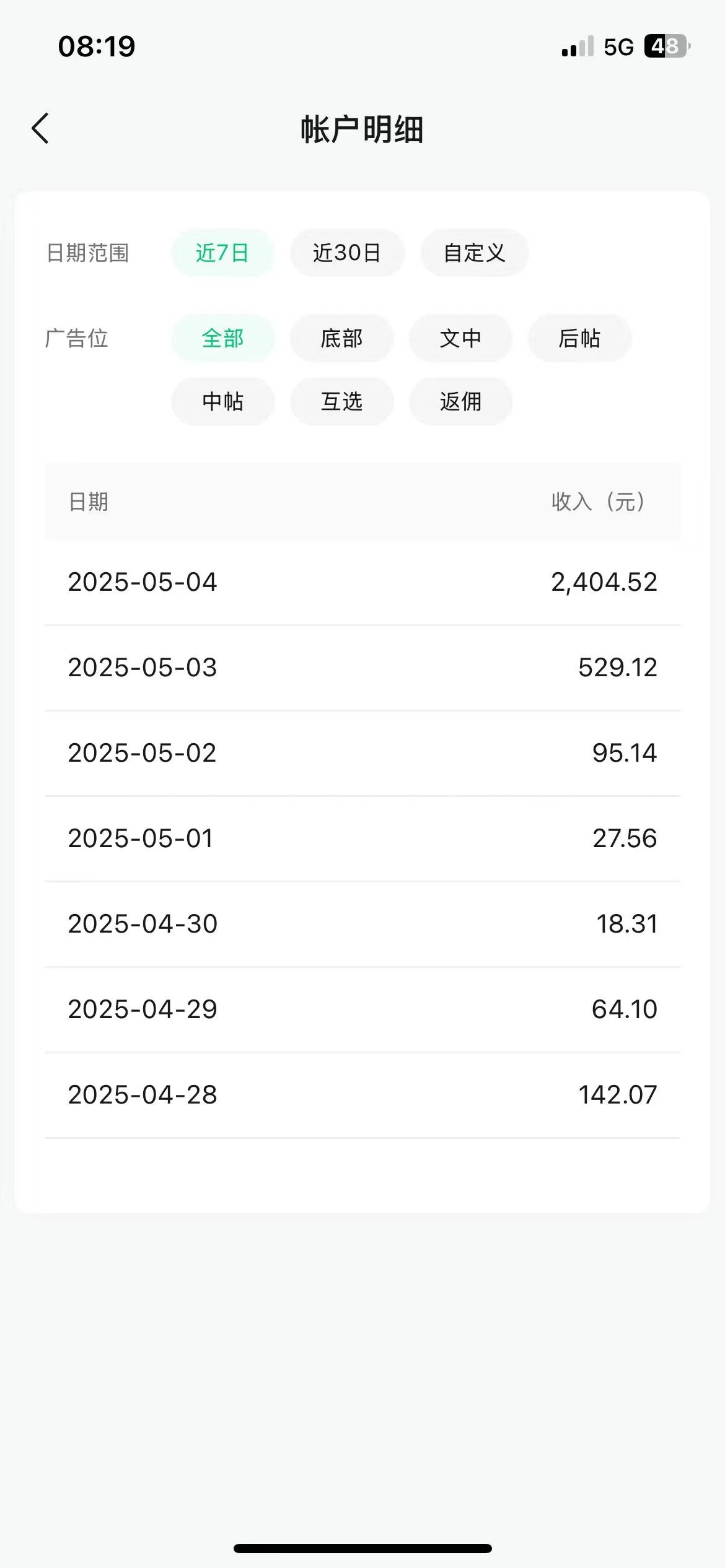The image size is (725, 1568).
Task: Filter by 中帖 ad slot
Action: [222, 401]
